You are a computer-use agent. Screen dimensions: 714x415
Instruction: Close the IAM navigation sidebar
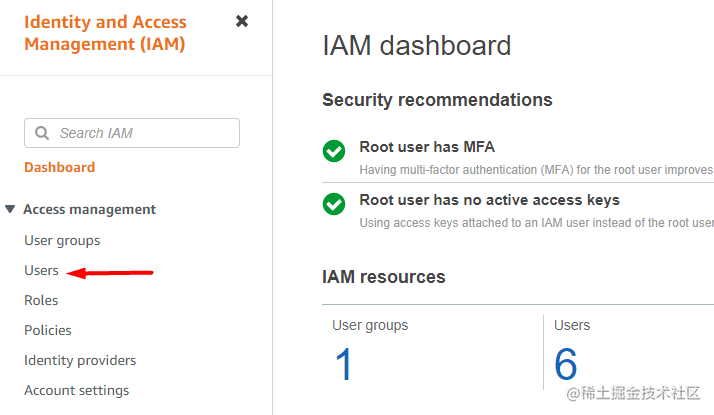pyautogui.click(x=242, y=21)
